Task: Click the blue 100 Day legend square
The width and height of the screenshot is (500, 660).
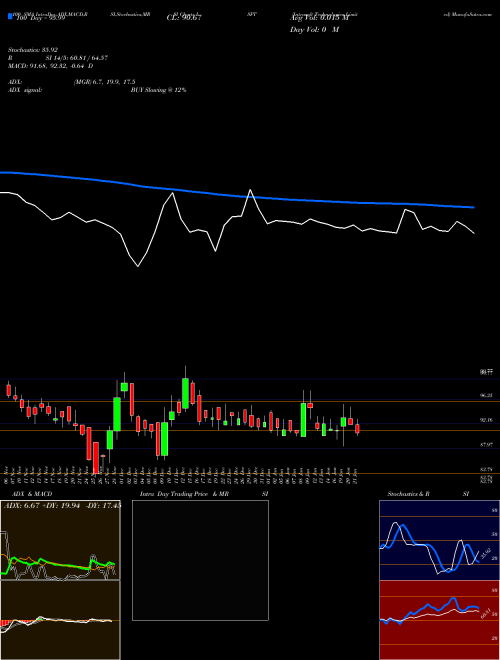Action: click(x=10, y=16)
